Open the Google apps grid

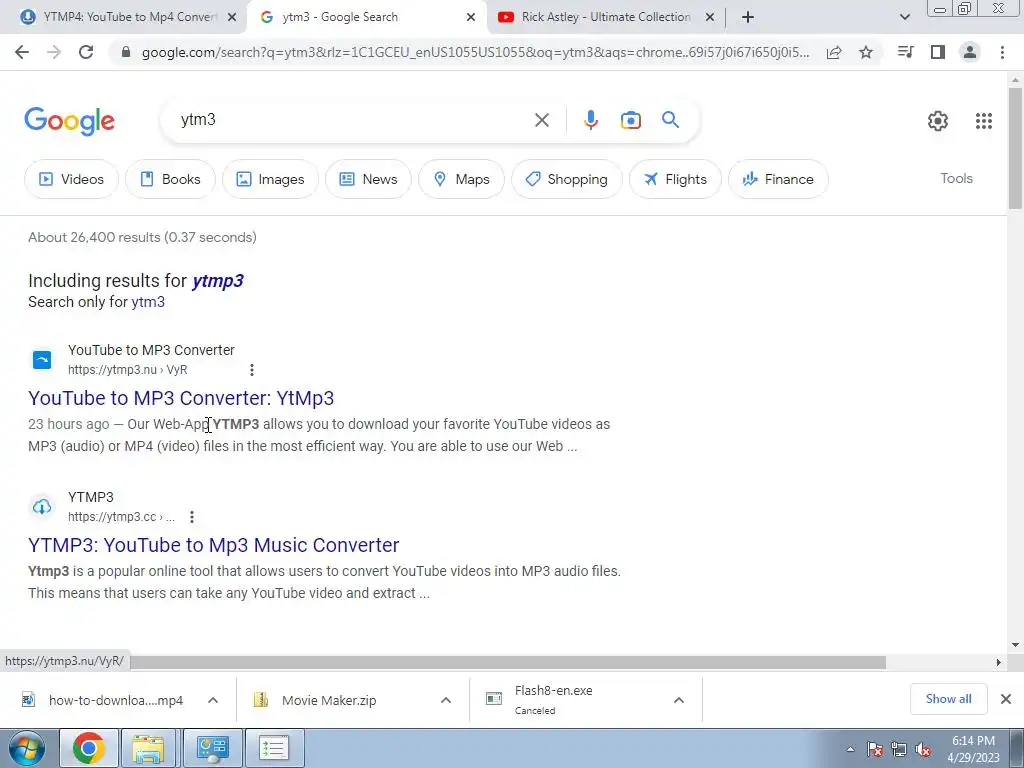[984, 121]
